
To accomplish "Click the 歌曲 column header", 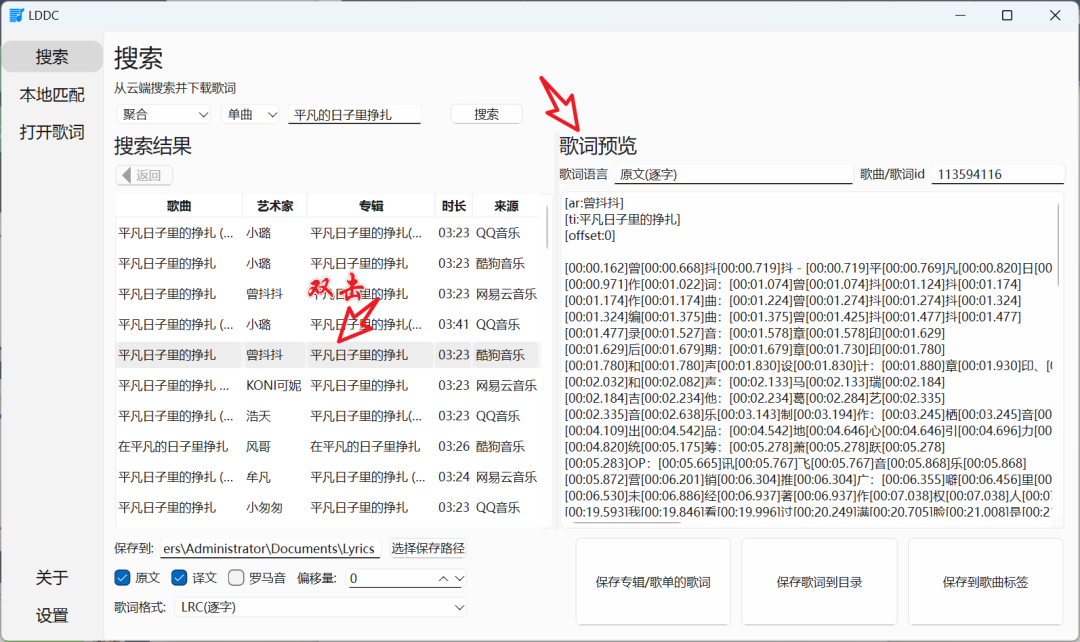I will (179, 206).
